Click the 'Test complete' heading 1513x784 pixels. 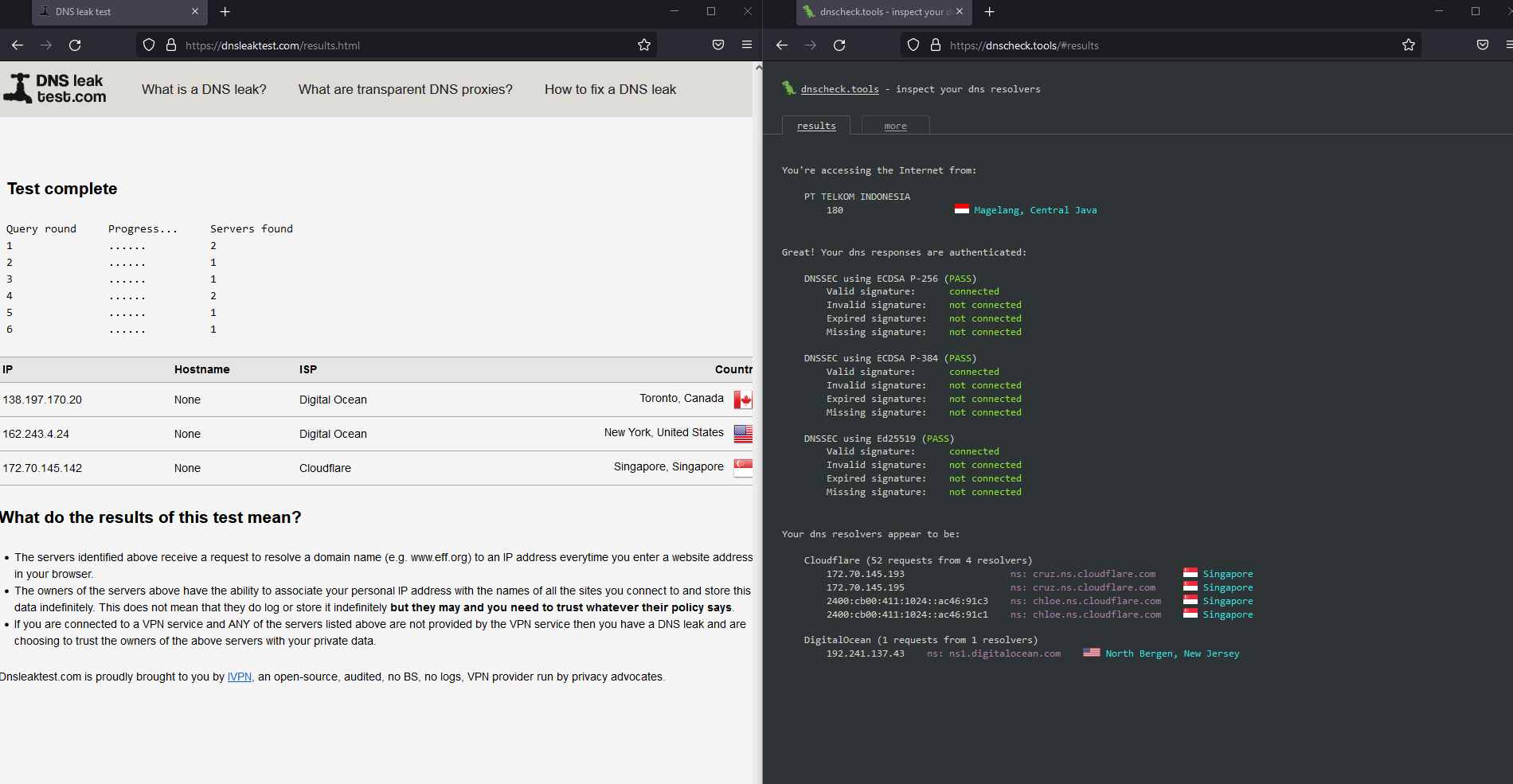coord(62,189)
